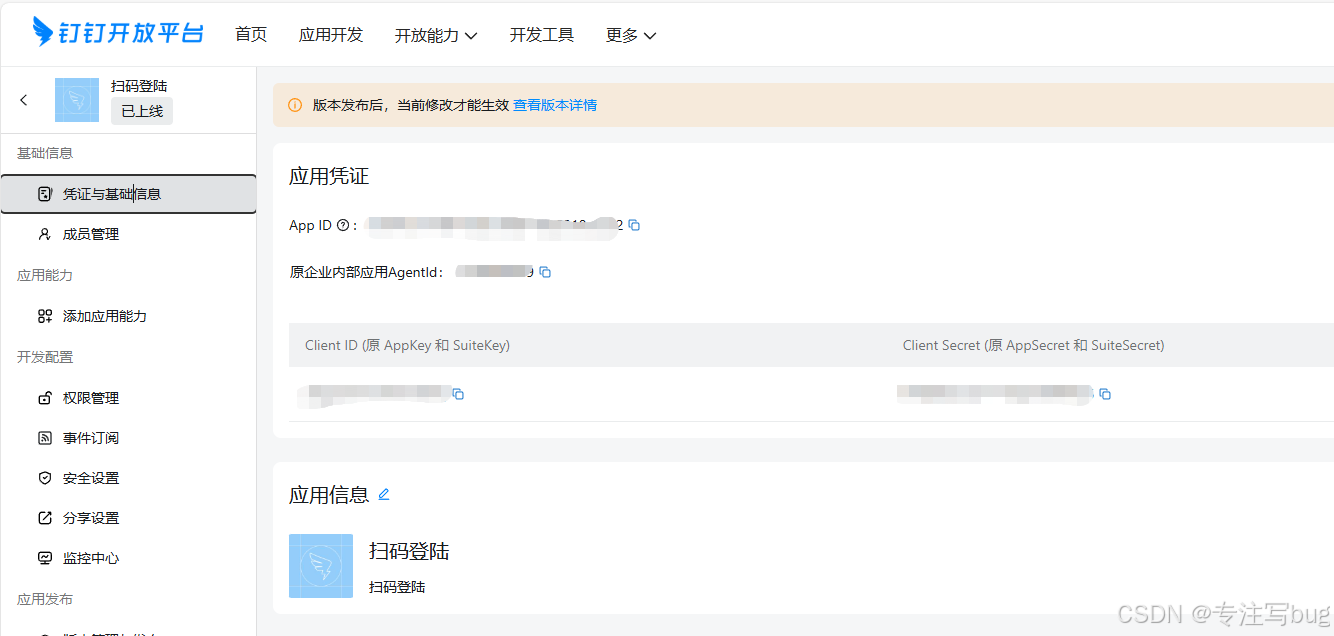Image resolution: width=1334 pixels, height=636 pixels.
Task: Click the 监控中心 monitor icon
Action: click(44, 558)
